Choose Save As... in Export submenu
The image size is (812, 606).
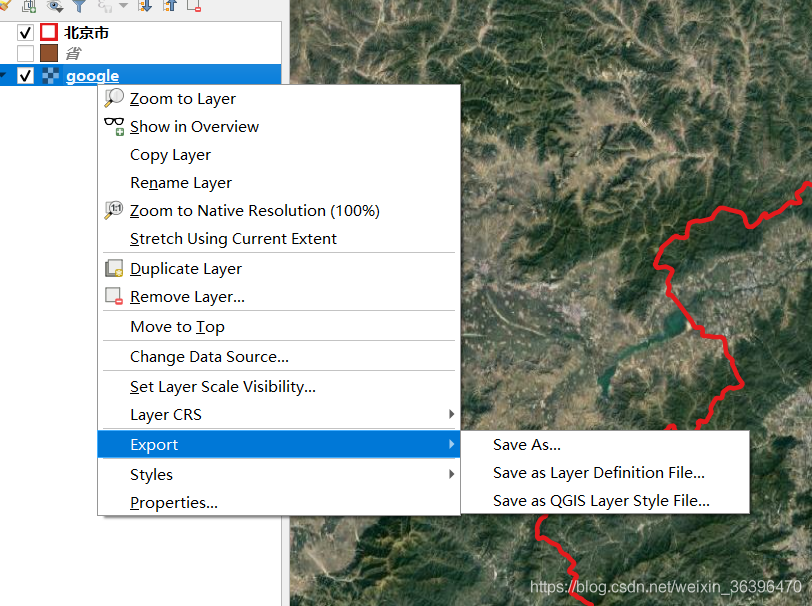click(x=527, y=445)
